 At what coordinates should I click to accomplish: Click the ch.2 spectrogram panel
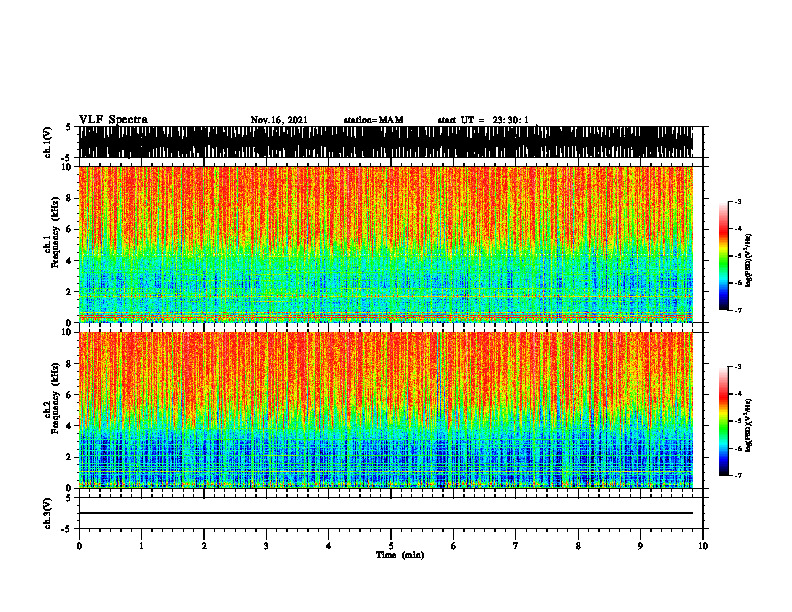click(x=386, y=410)
